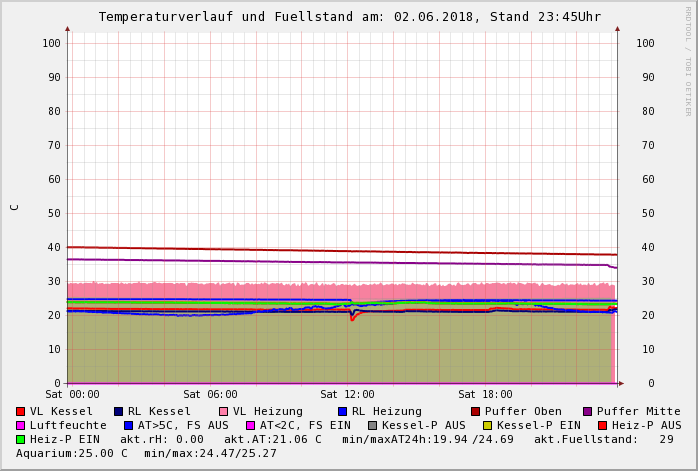Click the 'Kessel-P EIN' legend label
Viewport: 698px width, 471px height.
539,426
